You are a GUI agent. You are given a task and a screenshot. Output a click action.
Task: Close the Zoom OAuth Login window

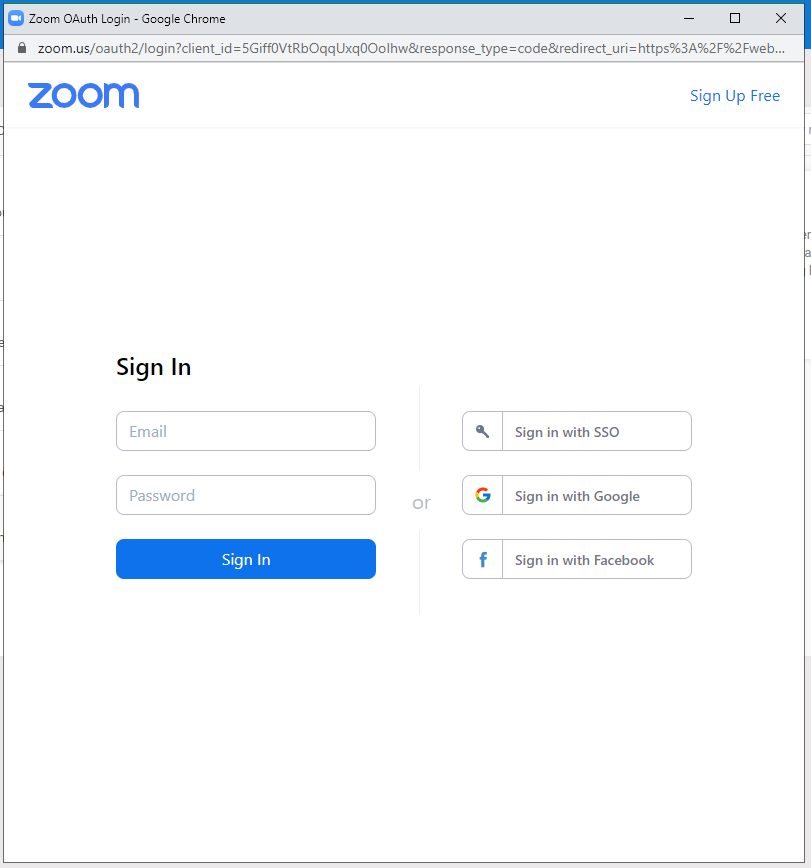tap(781, 18)
